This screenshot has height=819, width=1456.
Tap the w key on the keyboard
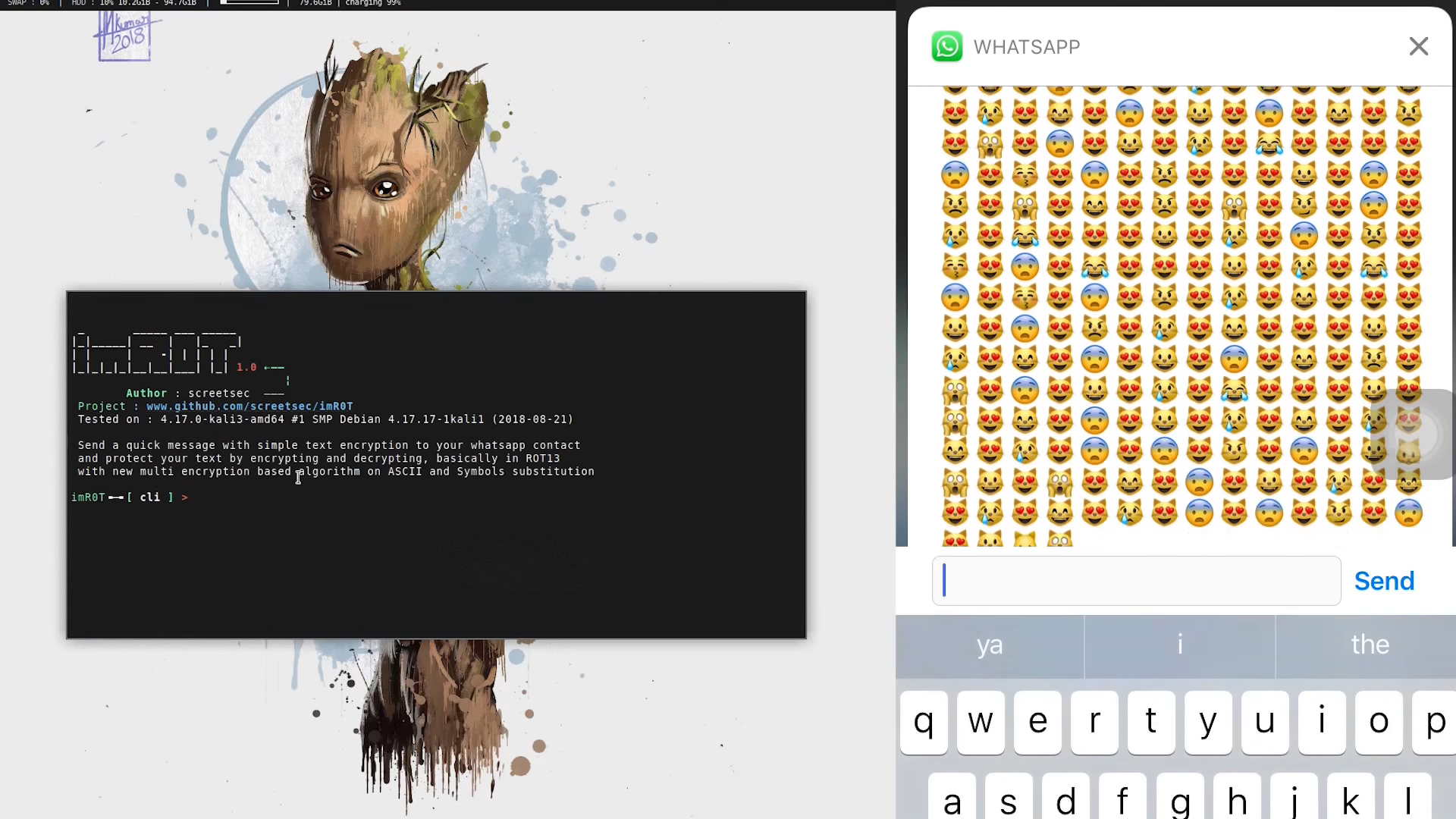pyautogui.click(x=981, y=722)
